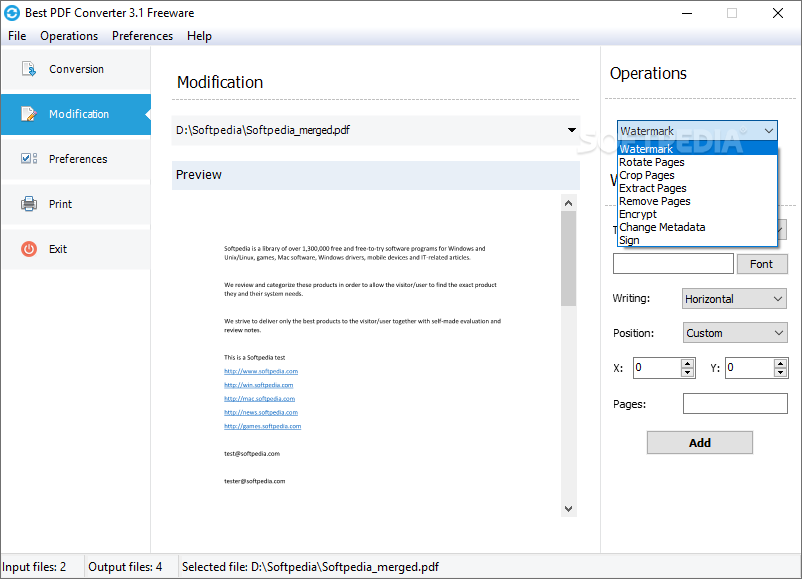Click the Add button

coord(699,442)
